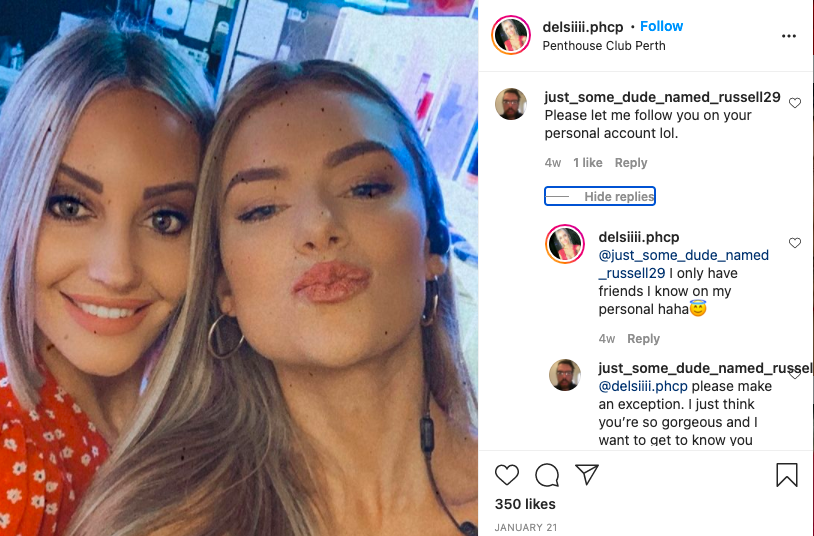The image size is (814, 536).
Task: Like russell29's first comment
Action: 795,103
